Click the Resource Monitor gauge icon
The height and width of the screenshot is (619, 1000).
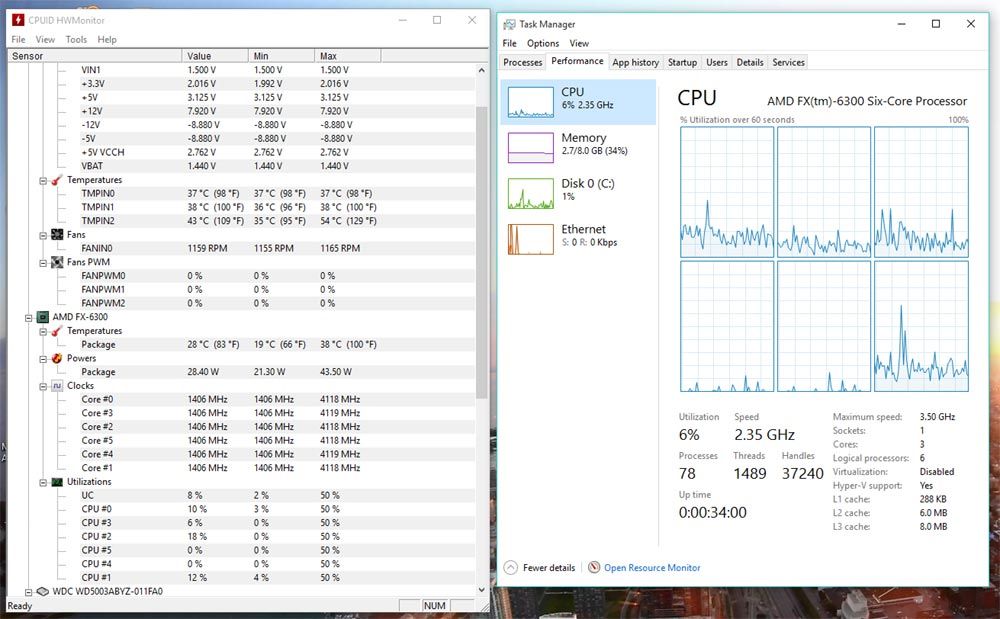(x=594, y=567)
